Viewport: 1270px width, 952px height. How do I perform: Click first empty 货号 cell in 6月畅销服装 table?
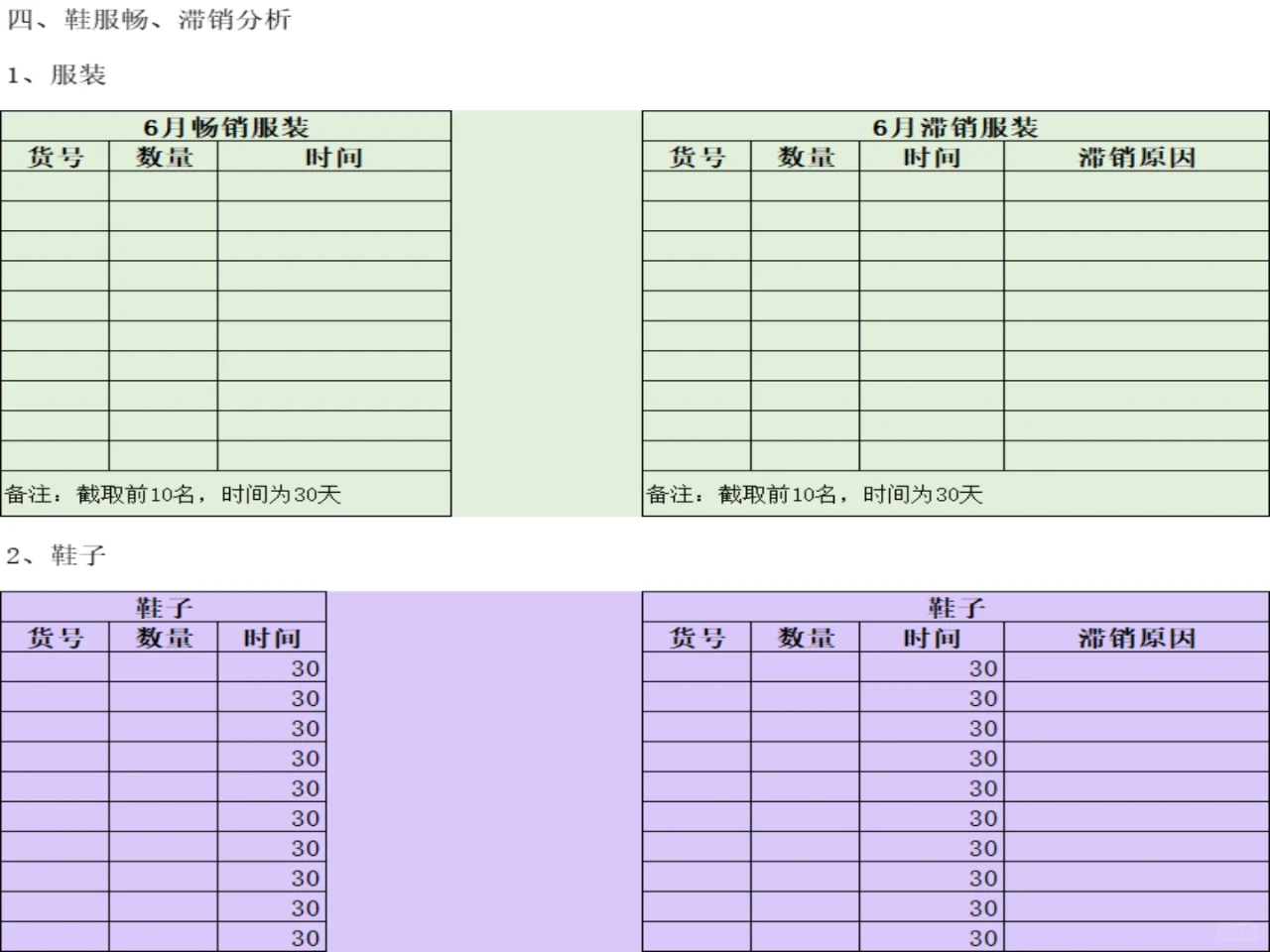click(x=55, y=186)
